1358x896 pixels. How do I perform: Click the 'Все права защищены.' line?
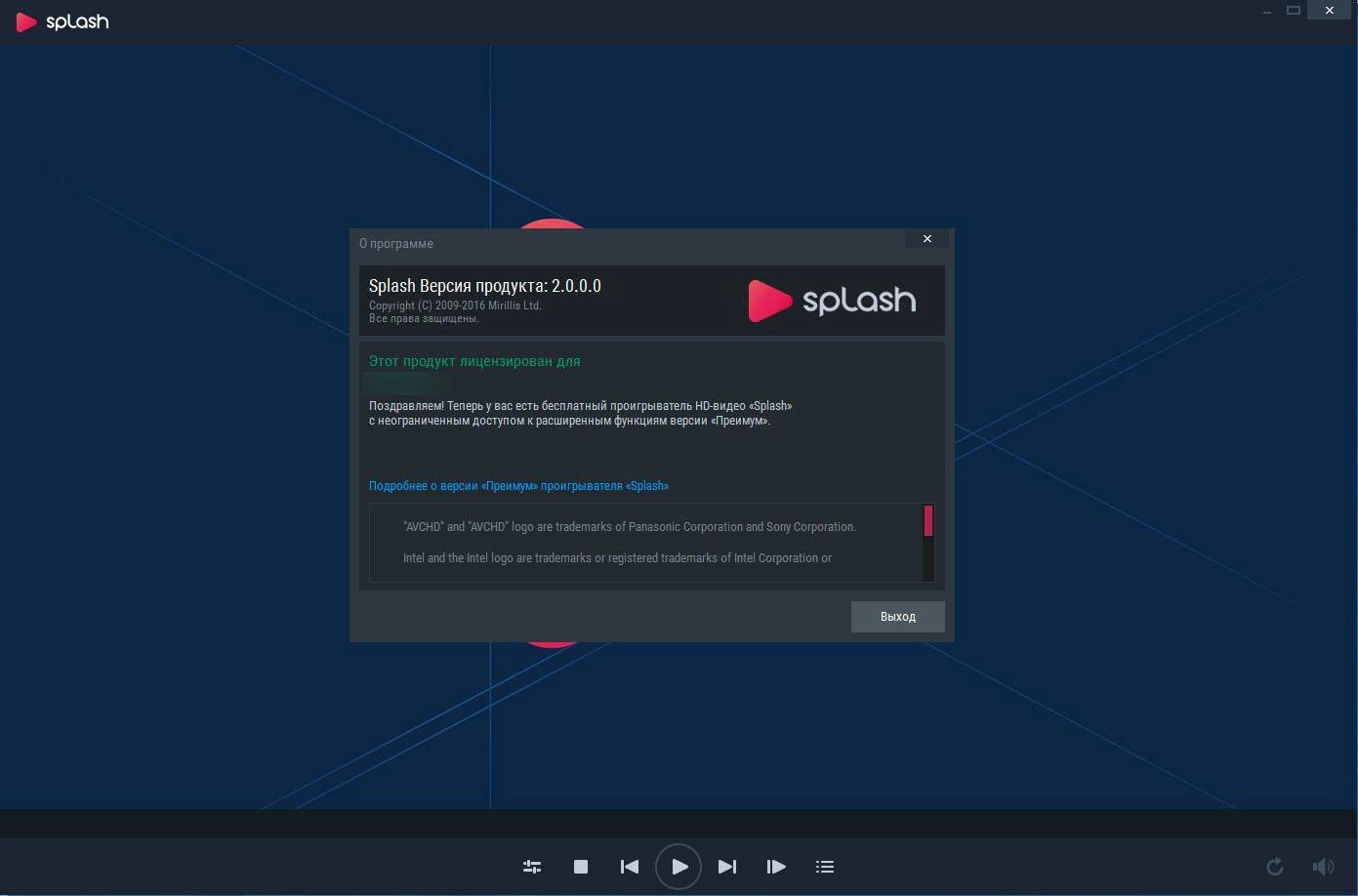tap(424, 318)
